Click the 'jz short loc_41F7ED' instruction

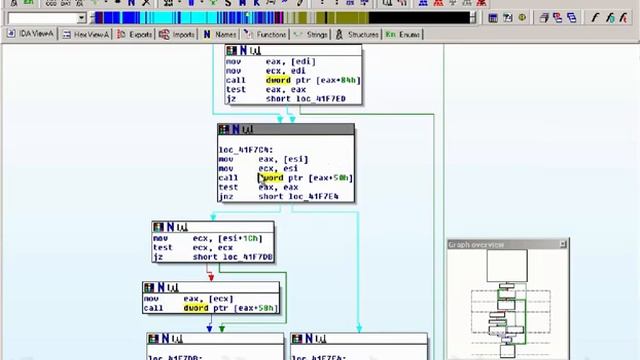tap(286, 99)
